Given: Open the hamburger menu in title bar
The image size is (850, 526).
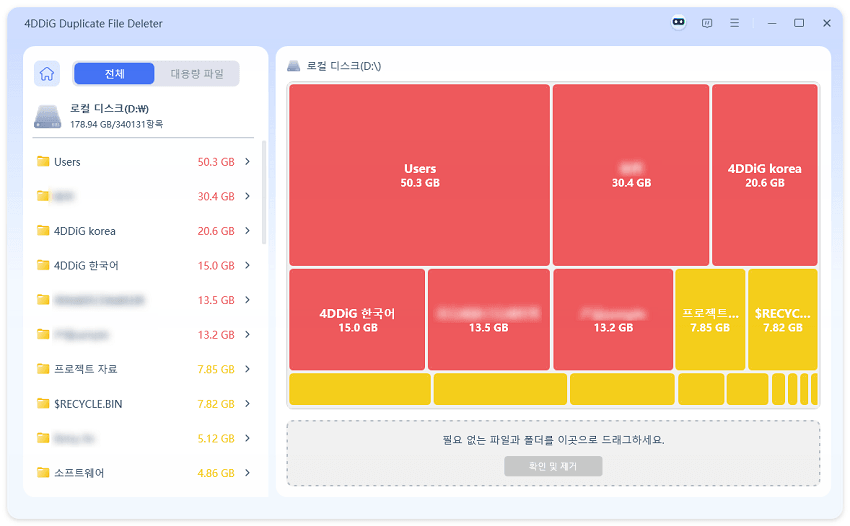Looking at the screenshot, I should point(735,23).
